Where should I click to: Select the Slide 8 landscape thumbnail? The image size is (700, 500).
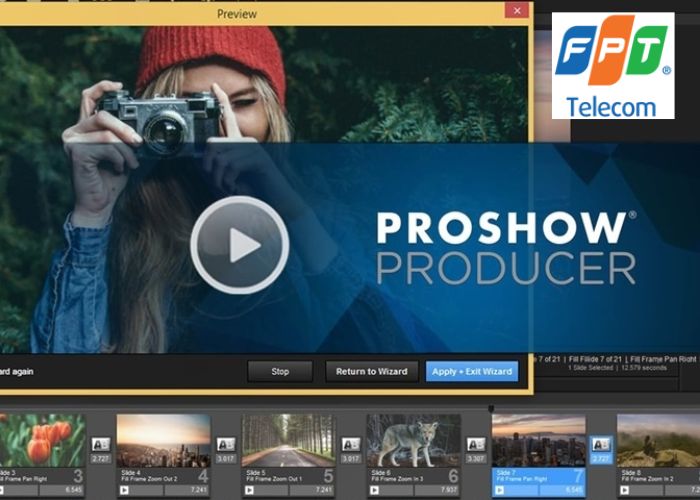click(658, 440)
